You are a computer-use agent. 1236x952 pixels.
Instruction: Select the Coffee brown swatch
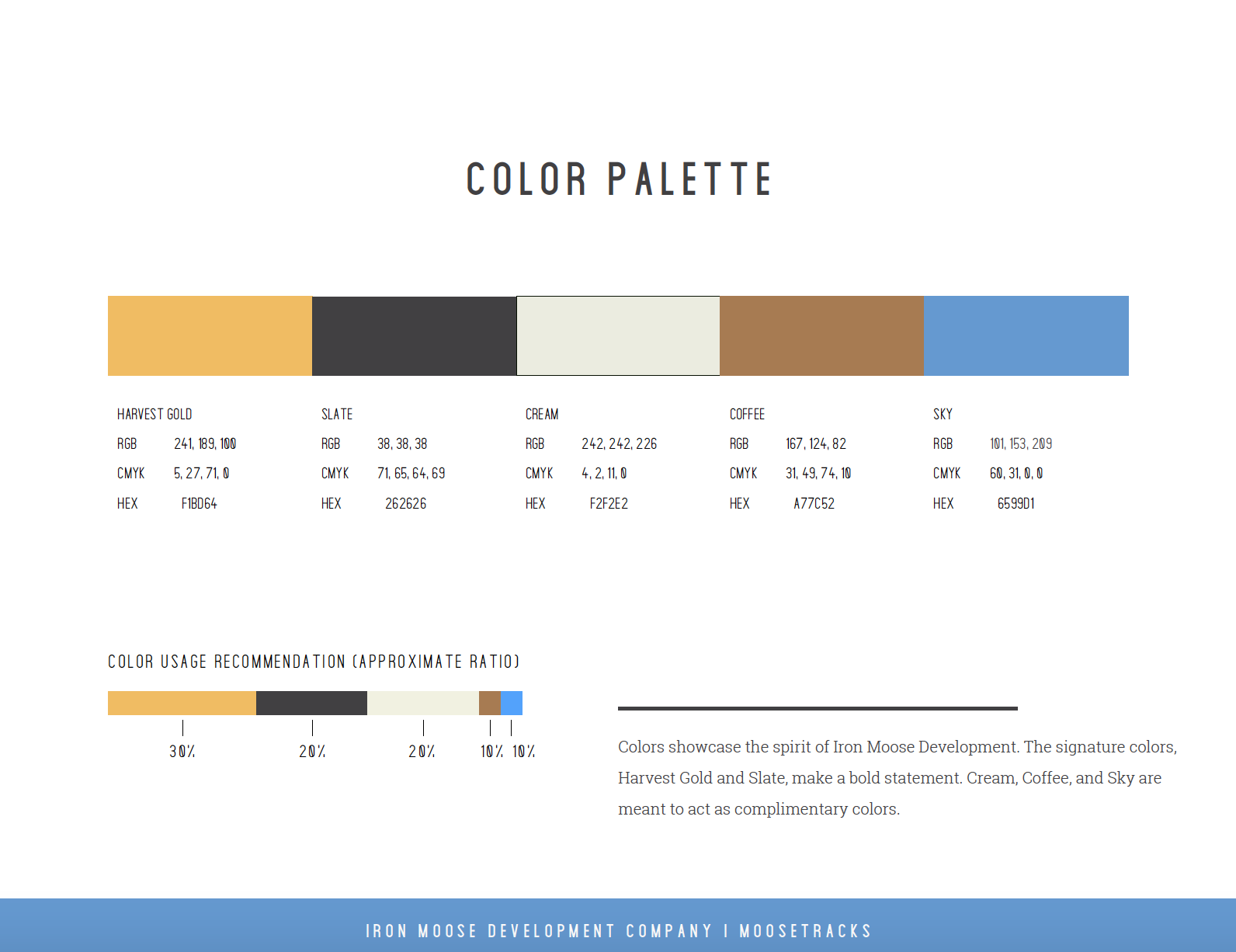(821, 335)
